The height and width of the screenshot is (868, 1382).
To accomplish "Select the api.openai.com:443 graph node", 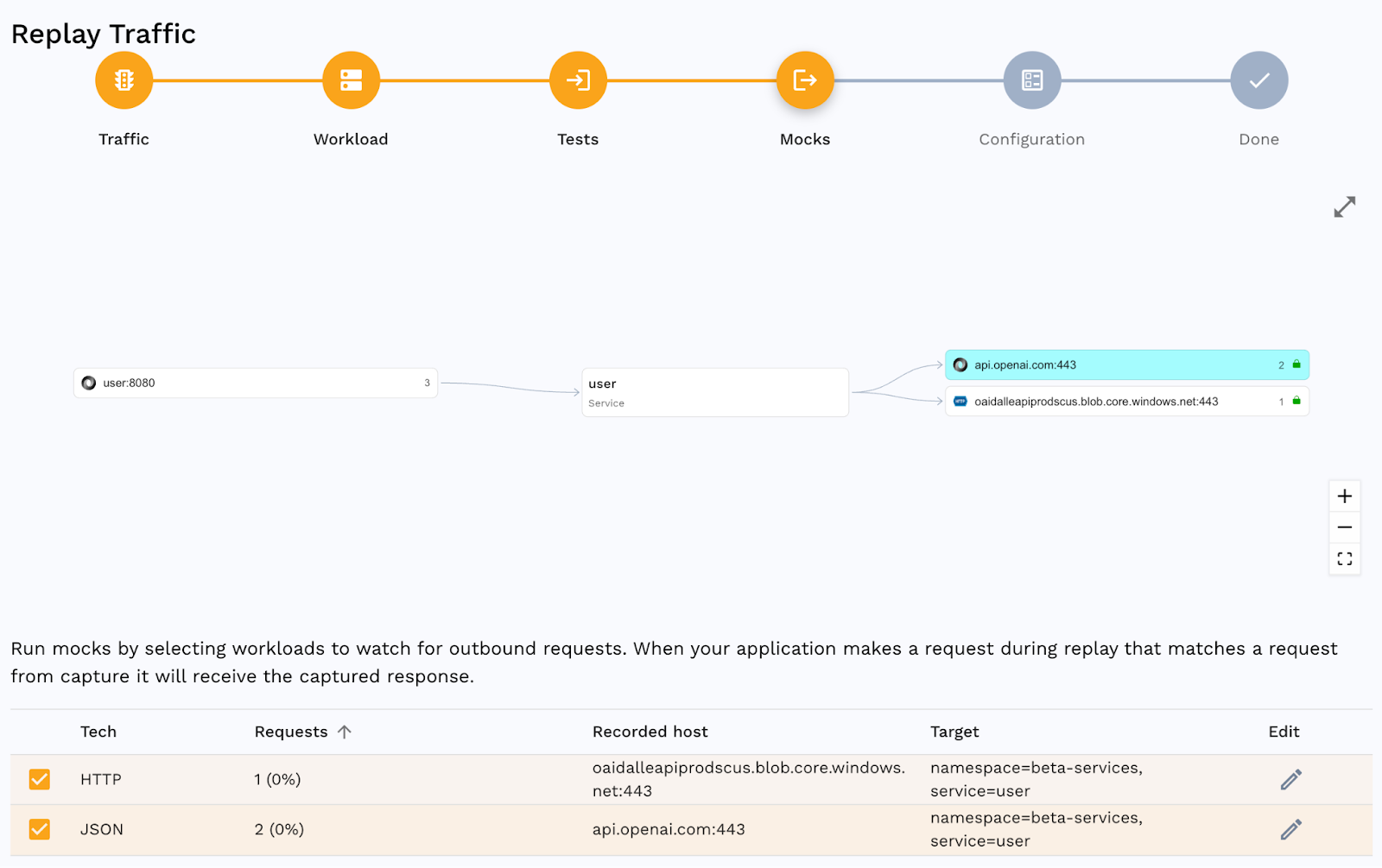I will [1127, 364].
